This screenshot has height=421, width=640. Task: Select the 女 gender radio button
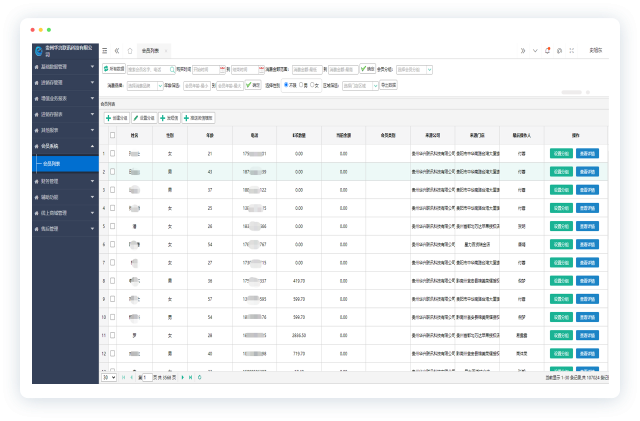312,85
